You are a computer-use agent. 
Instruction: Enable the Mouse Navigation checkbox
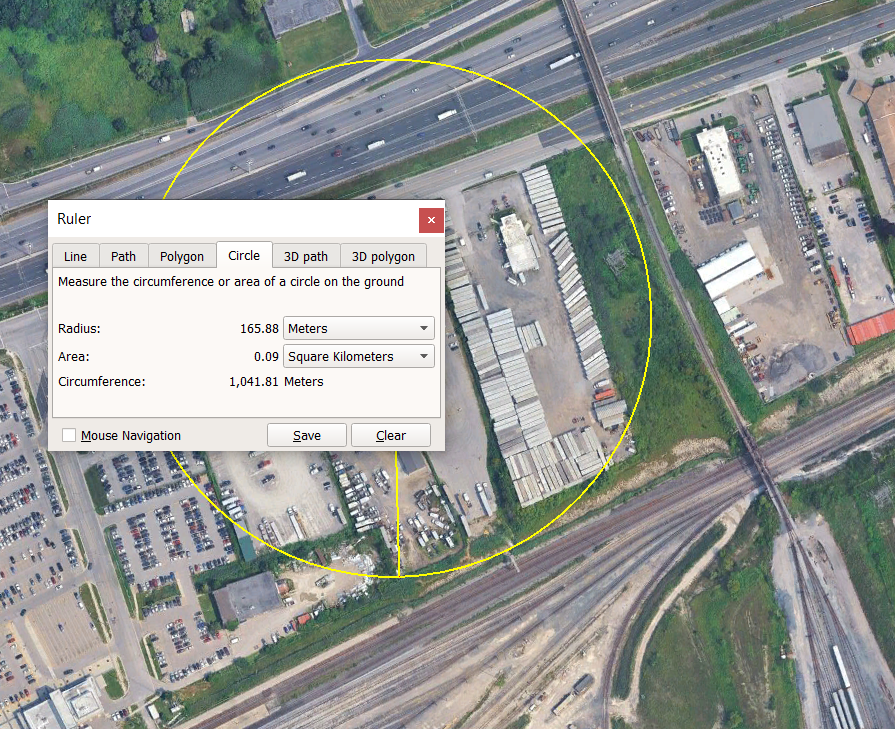pyautogui.click(x=69, y=435)
